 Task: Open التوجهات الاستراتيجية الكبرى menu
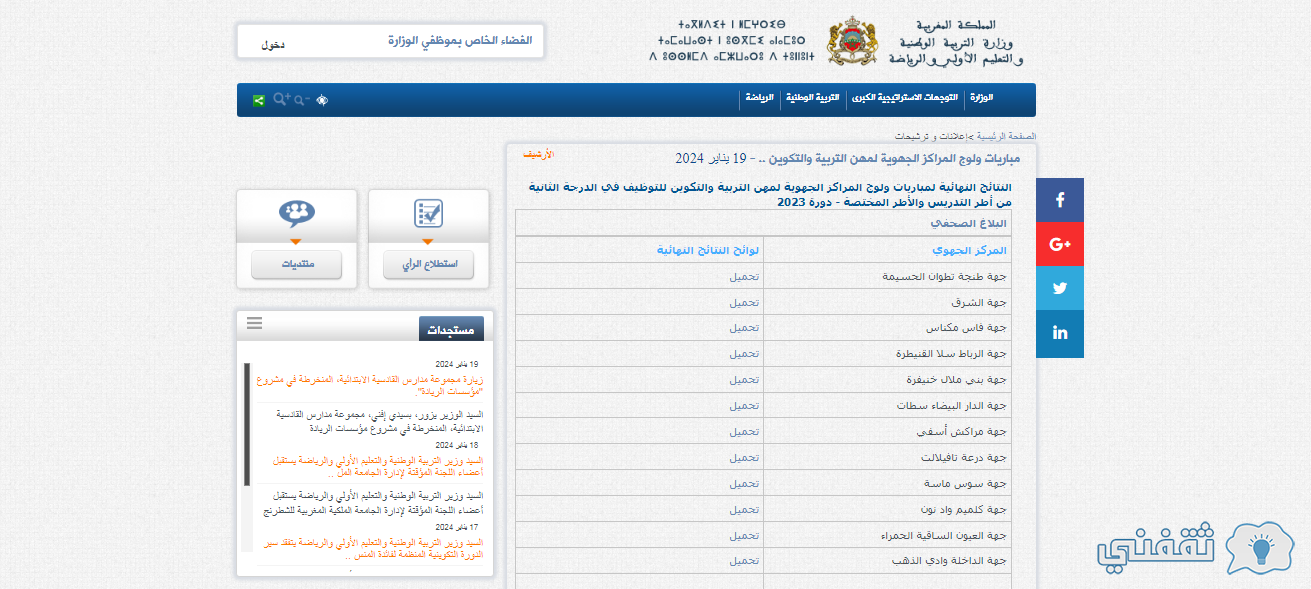tap(904, 98)
